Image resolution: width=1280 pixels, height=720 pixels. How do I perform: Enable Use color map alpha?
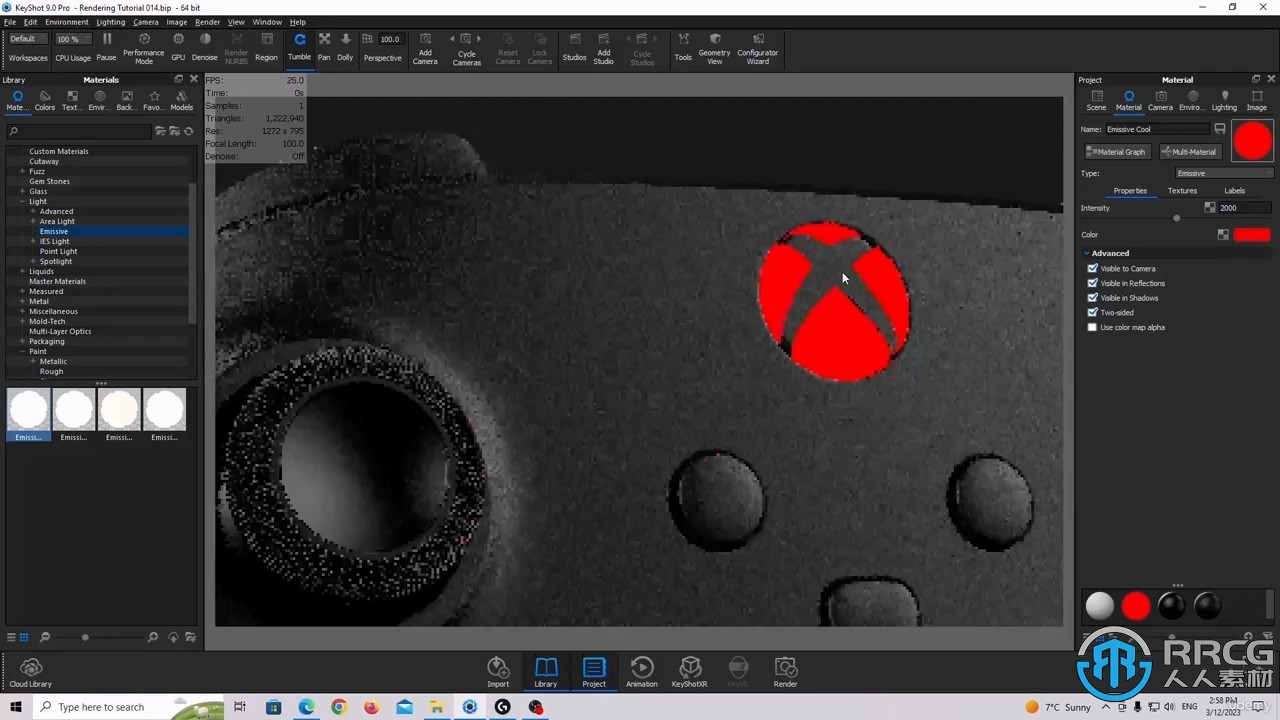tap(1092, 327)
